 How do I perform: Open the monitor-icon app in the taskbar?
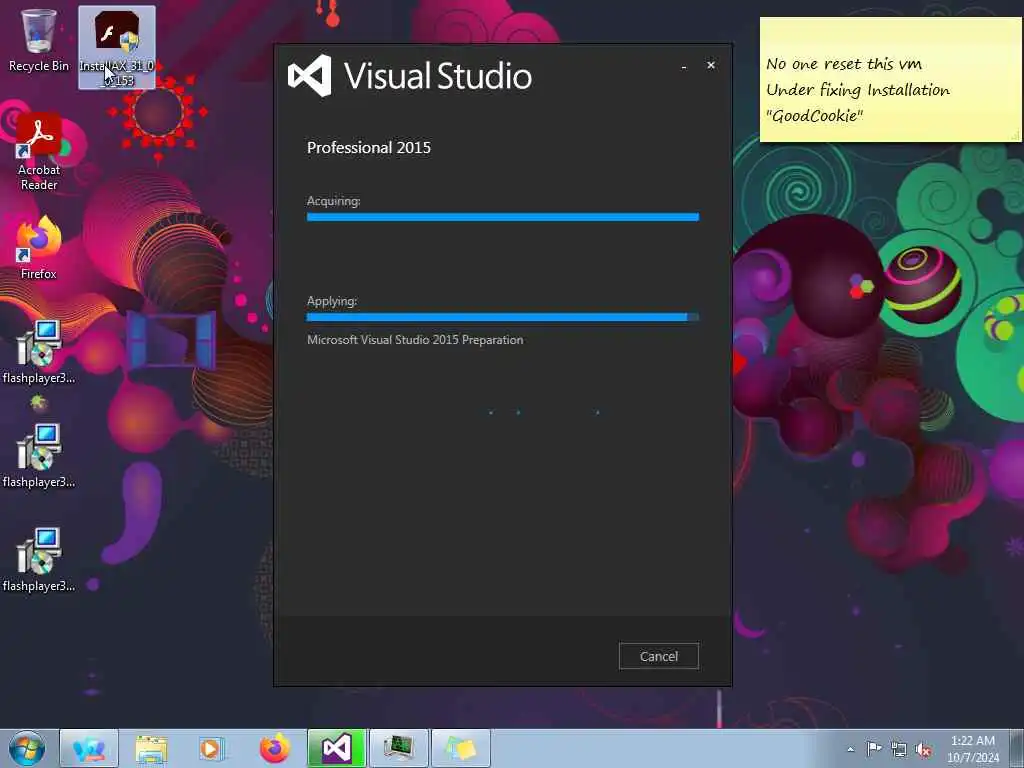pos(398,748)
